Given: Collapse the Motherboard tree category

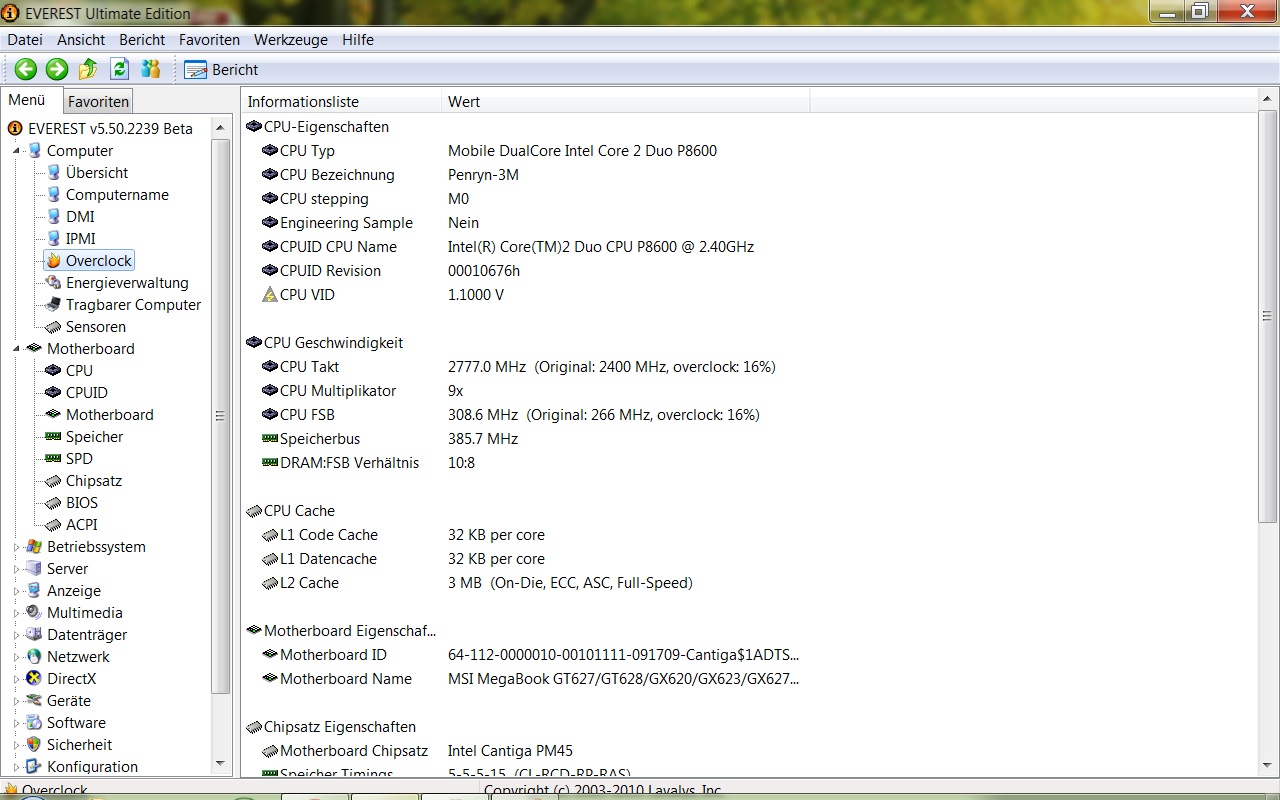Looking at the screenshot, I should [x=17, y=349].
